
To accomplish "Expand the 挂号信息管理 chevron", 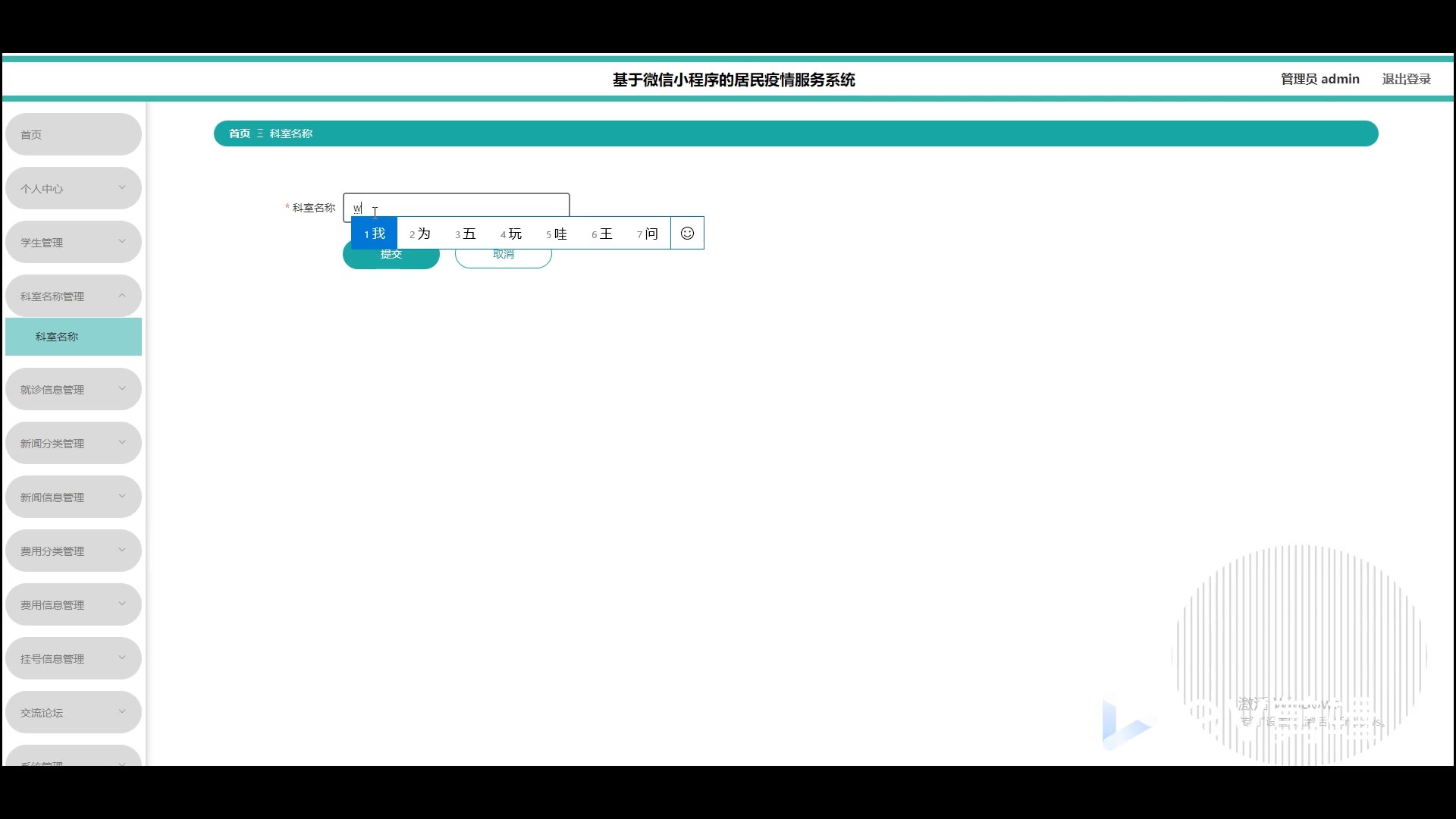I will [122, 657].
